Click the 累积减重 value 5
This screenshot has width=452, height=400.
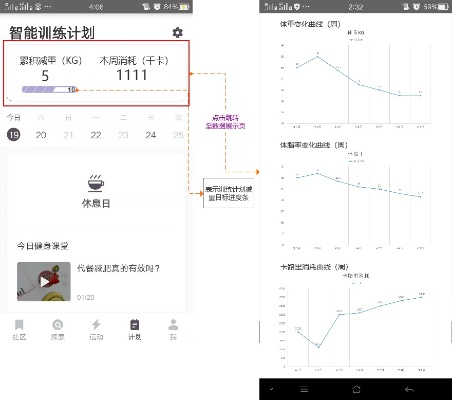[45, 76]
